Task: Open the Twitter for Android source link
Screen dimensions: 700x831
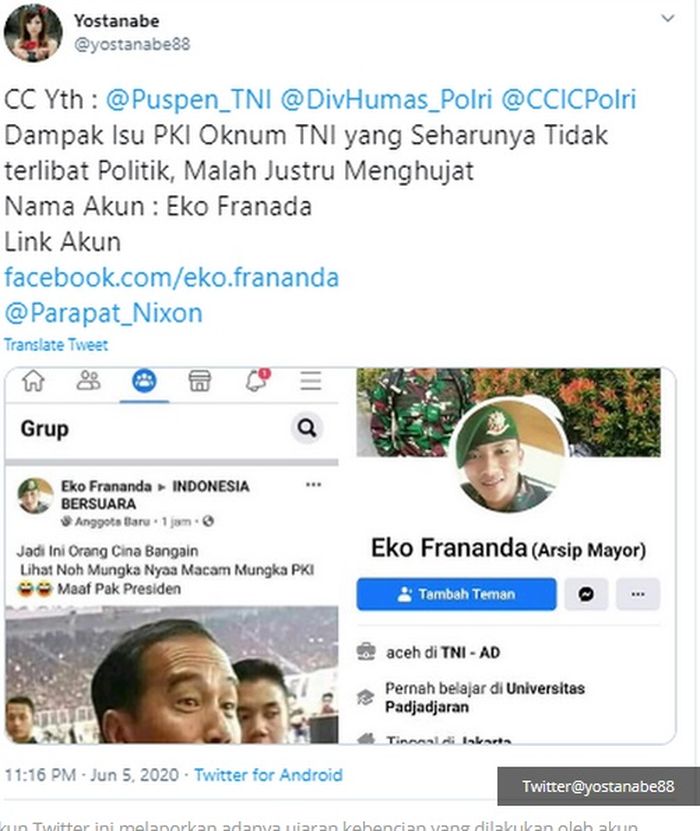Action: point(268,775)
